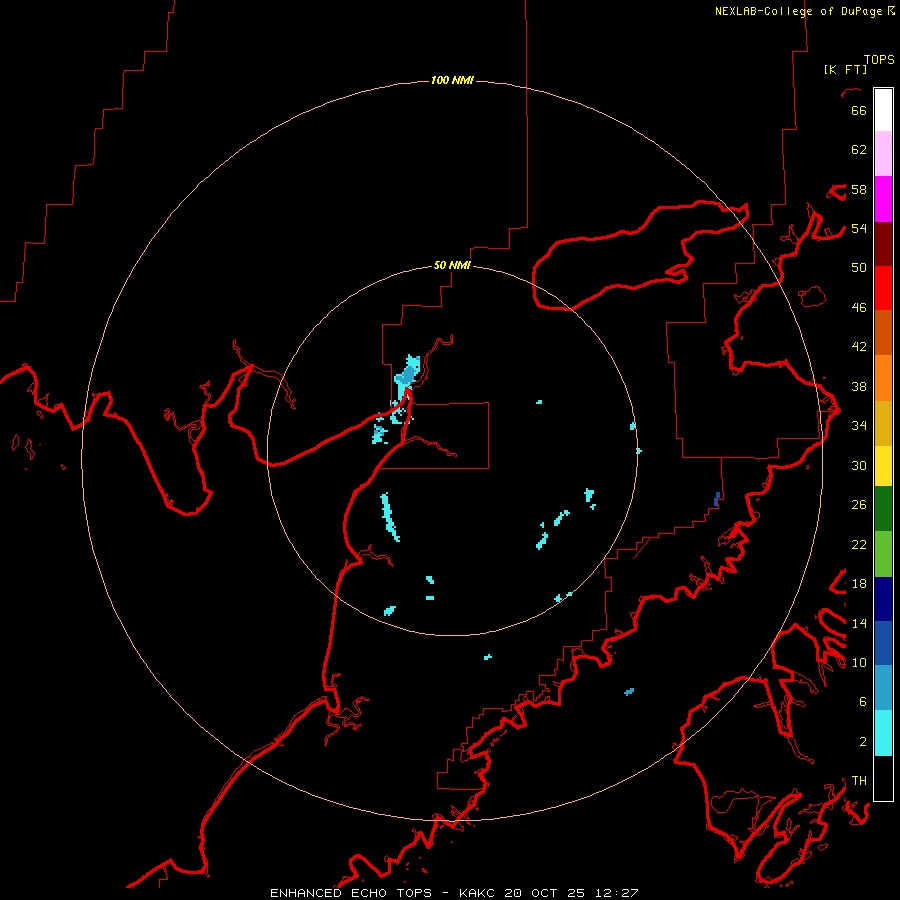Click the white color swatch in legend
This screenshot has height=900, width=900.
[883, 110]
